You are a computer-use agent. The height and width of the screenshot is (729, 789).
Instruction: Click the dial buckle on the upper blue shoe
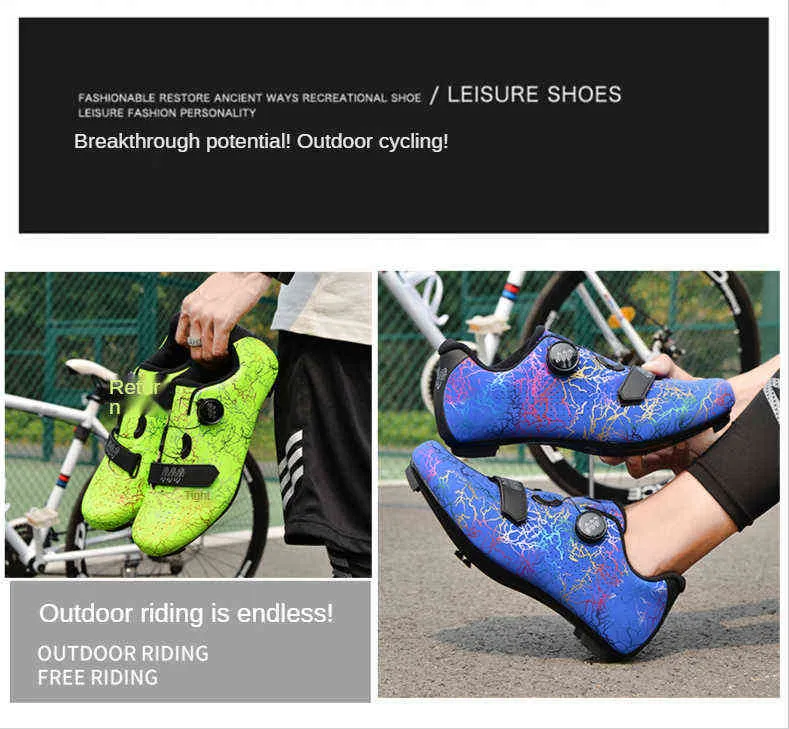click(562, 357)
